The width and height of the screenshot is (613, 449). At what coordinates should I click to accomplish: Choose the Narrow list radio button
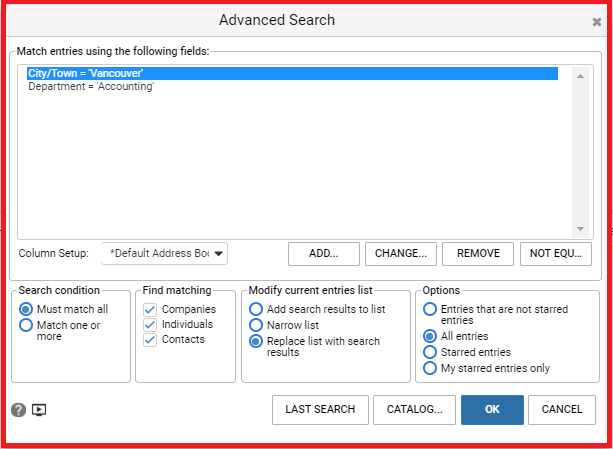(x=256, y=325)
